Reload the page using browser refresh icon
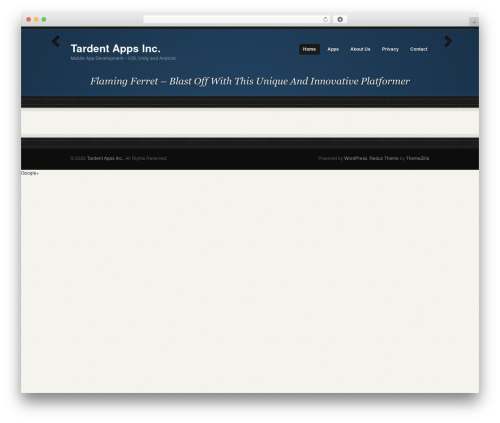 coord(325,19)
